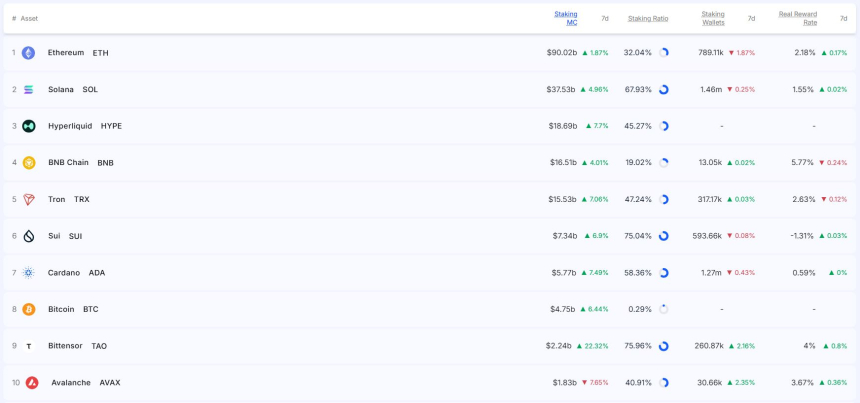Click Bitcoin's $4.75b staking market cap
Image resolution: width=860 pixels, height=403 pixels.
pyautogui.click(x=563, y=309)
